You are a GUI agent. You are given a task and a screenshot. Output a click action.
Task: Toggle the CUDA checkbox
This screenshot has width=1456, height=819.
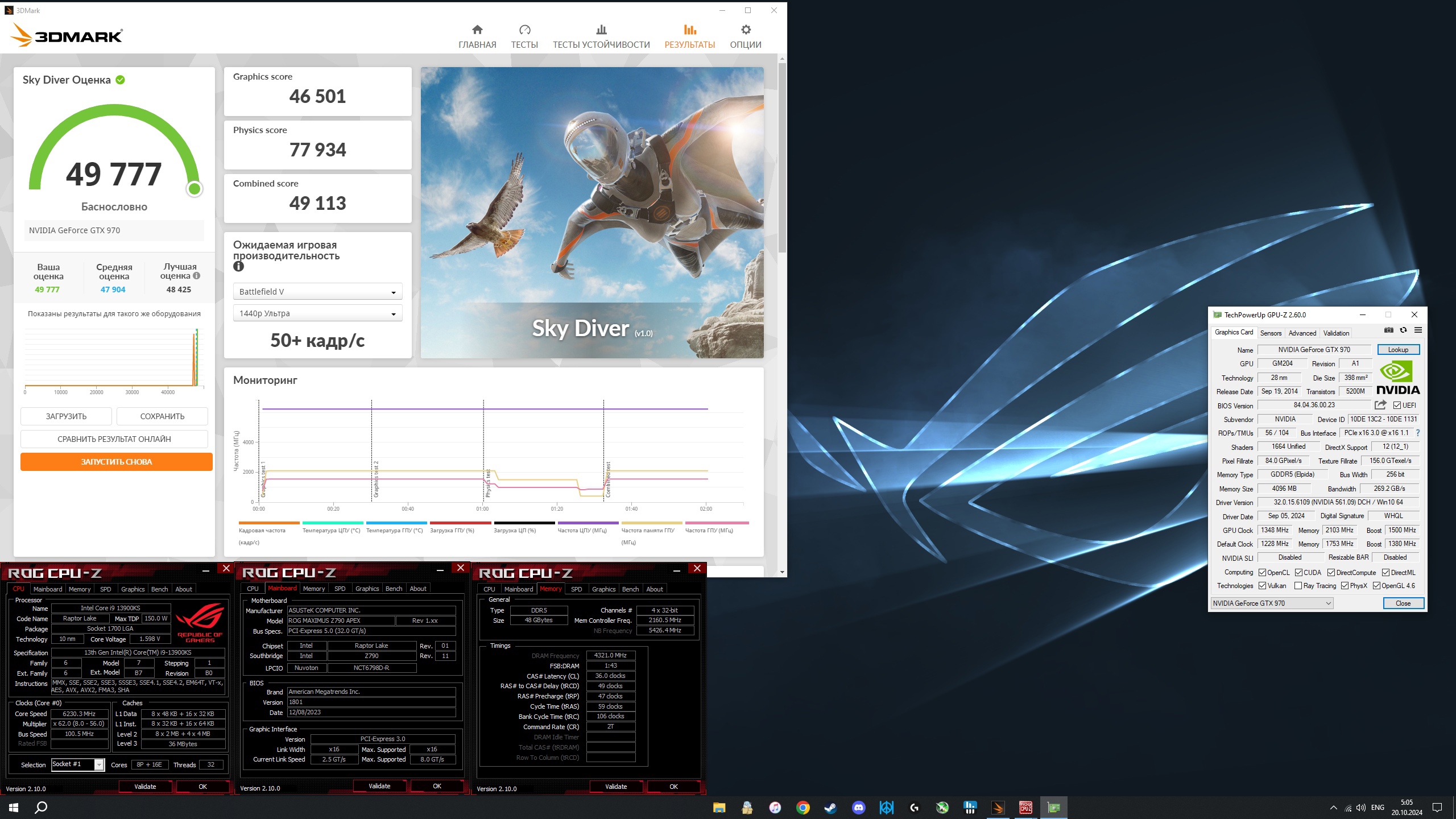click(1298, 573)
